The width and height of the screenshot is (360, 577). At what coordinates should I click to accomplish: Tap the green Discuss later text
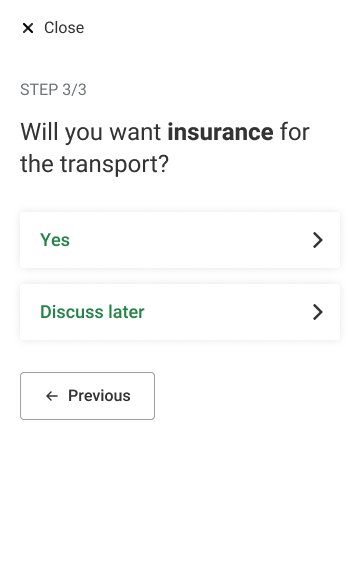coord(92,312)
